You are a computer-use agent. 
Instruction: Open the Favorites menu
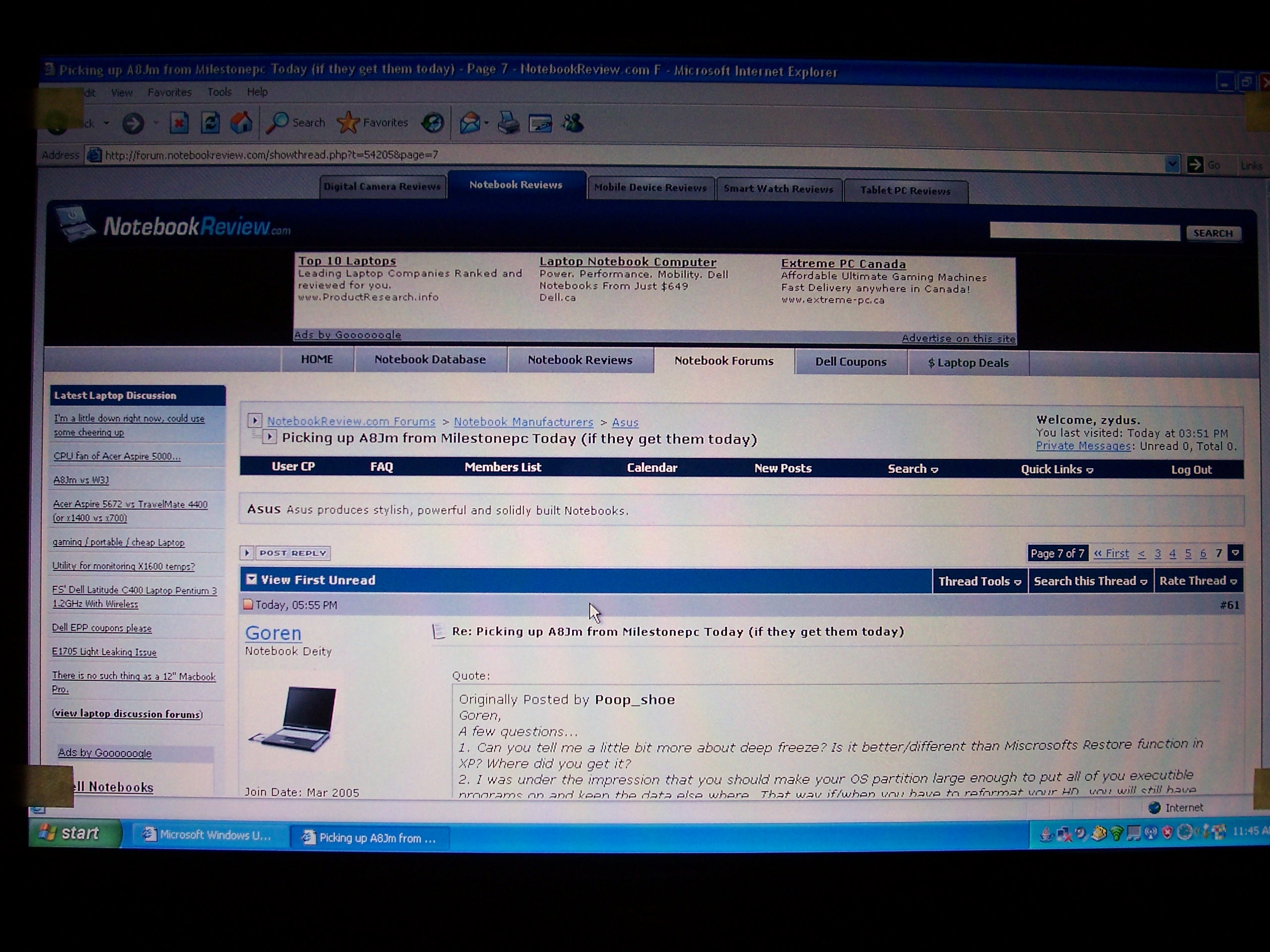tap(169, 92)
